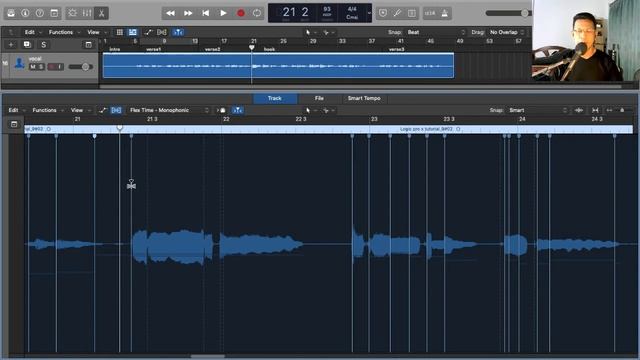The height and width of the screenshot is (360, 640).
Task: Toggle waveform vertical zoom button in editor
Action: (x=578, y=110)
